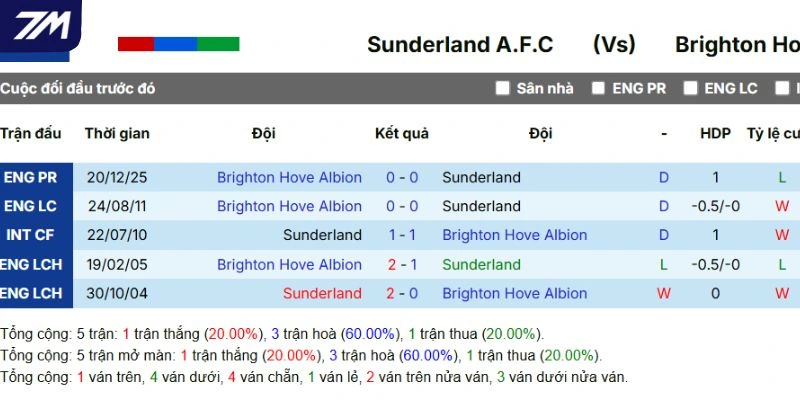This screenshot has height=400, width=800.
Task: Select the 1 - 1 score result
Action: [402, 235]
